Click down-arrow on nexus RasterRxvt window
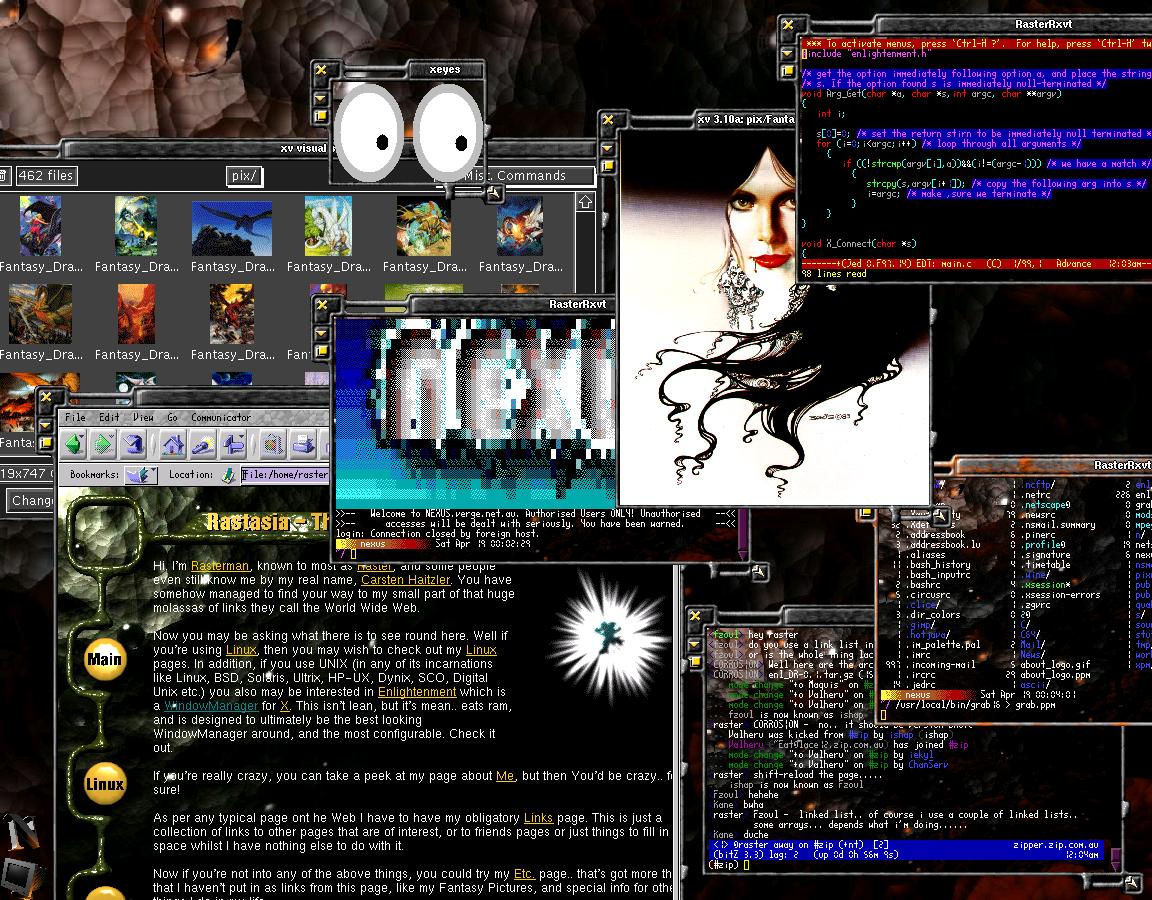1152x900 pixels. [x=322, y=334]
